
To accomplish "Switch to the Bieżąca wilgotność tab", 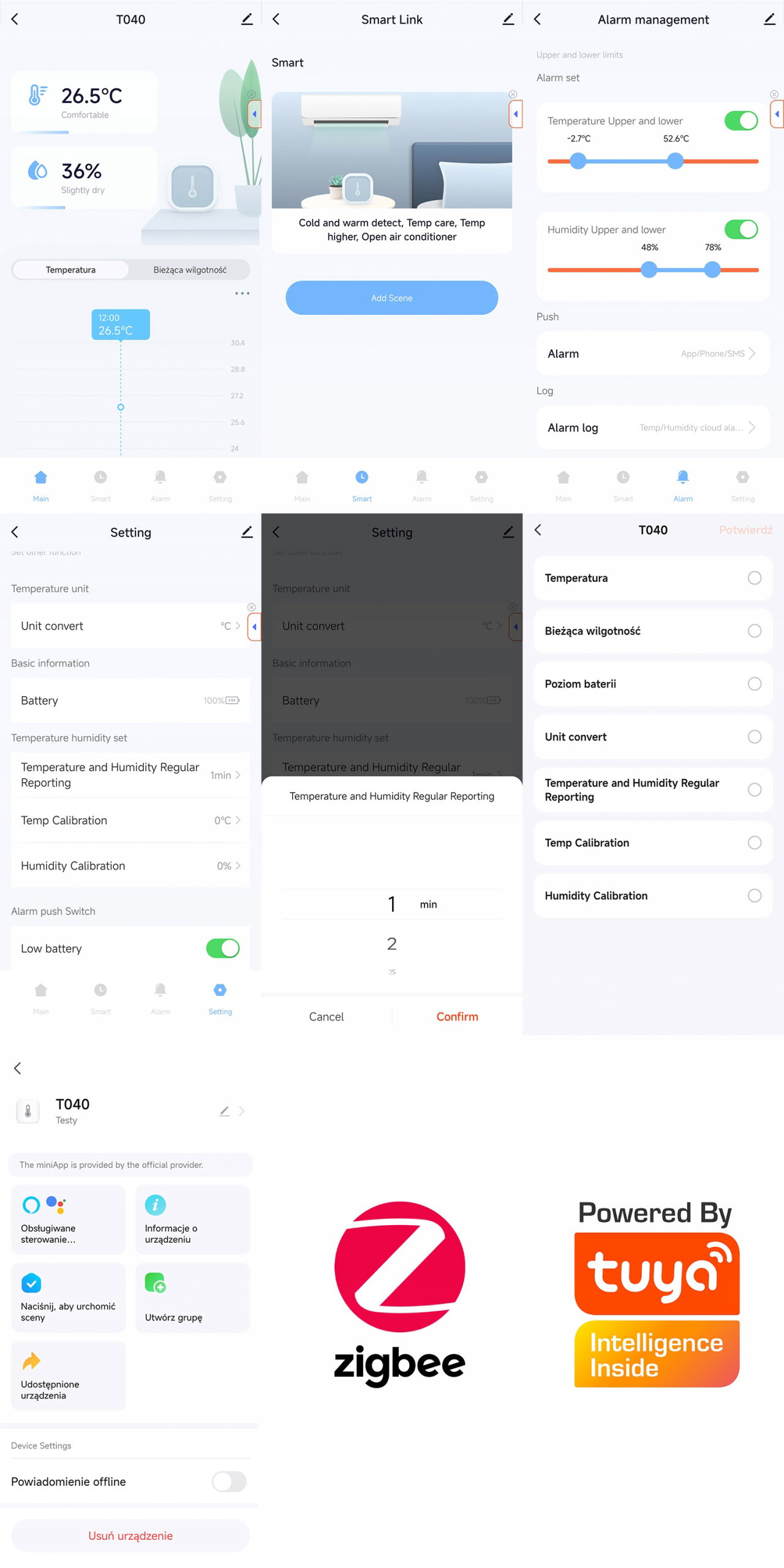I will pos(190,269).
